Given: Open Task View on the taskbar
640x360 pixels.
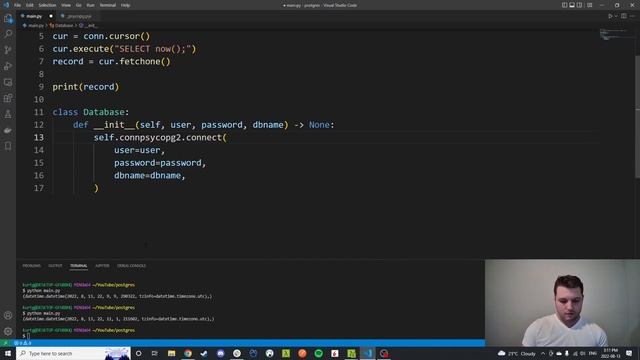Looking at the screenshot, I should (x=155, y=353).
